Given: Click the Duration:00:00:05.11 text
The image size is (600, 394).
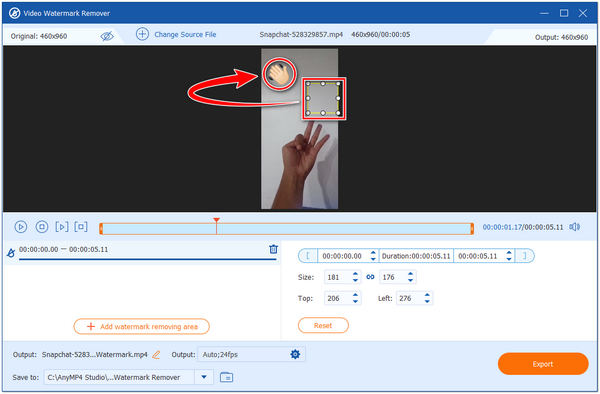Looking at the screenshot, I should coord(416,256).
